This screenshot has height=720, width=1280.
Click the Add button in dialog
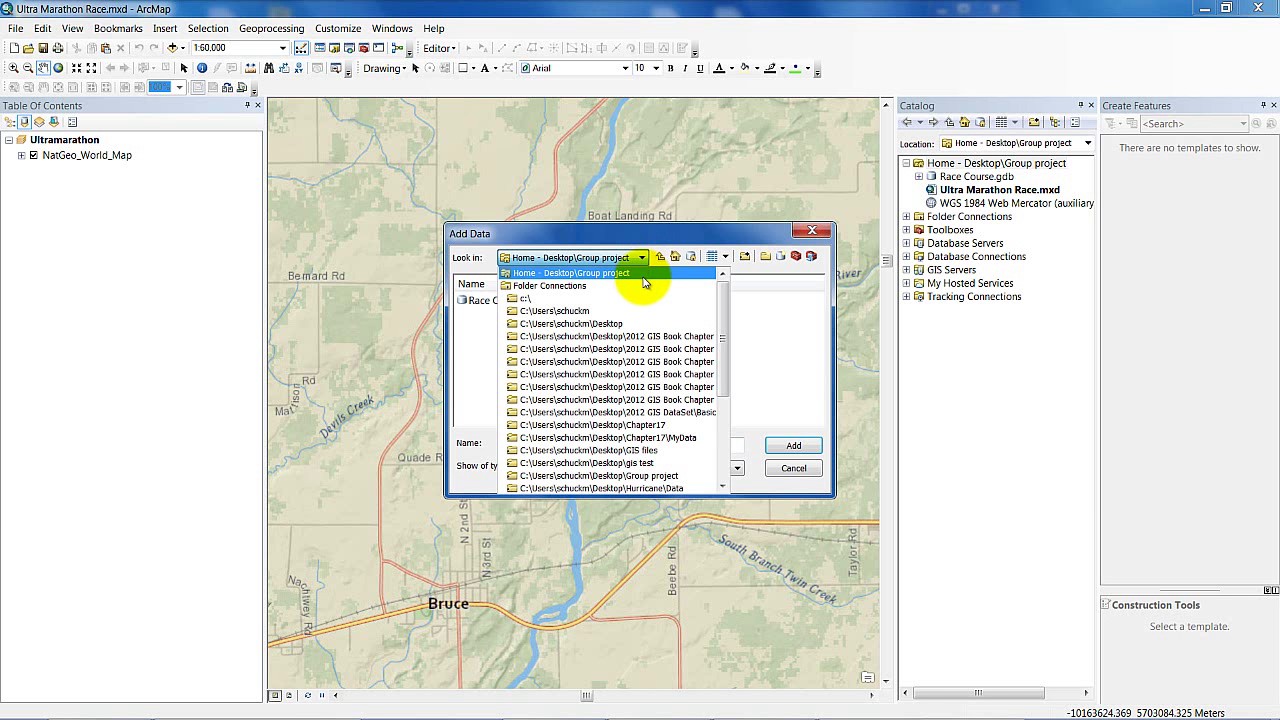(x=793, y=446)
